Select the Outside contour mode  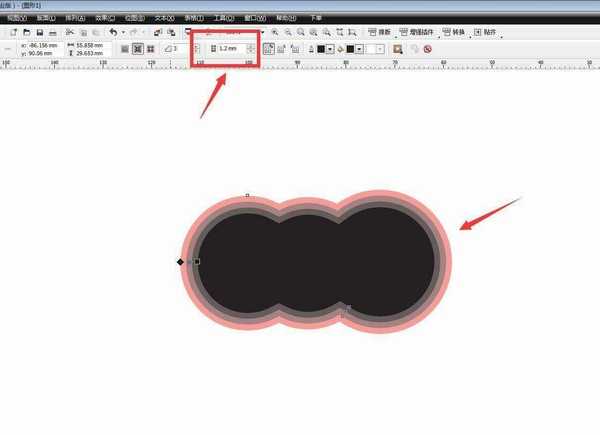pos(150,49)
